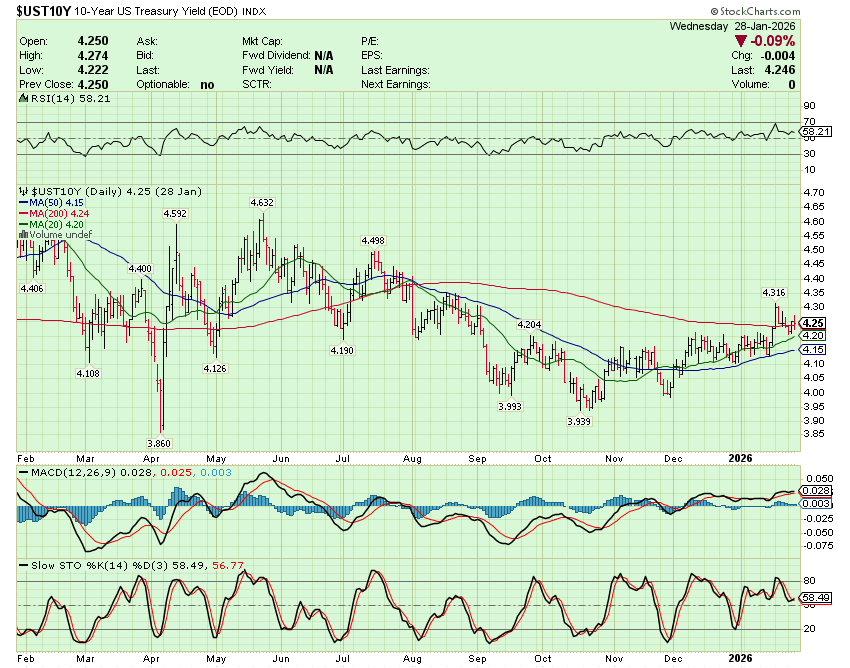This screenshot has width=850, height=668.
Task: Click the RSI panel icon before RSI(14)
Action: click(23, 100)
